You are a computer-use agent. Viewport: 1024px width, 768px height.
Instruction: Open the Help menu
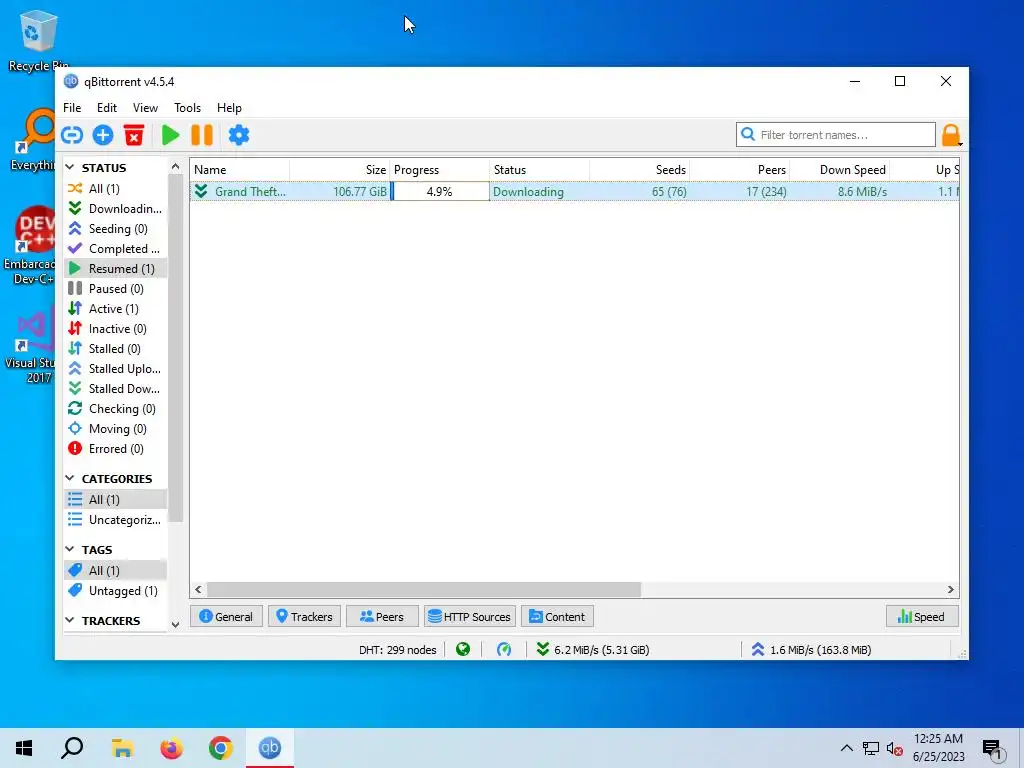pyautogui.click(x=229, y=108)
